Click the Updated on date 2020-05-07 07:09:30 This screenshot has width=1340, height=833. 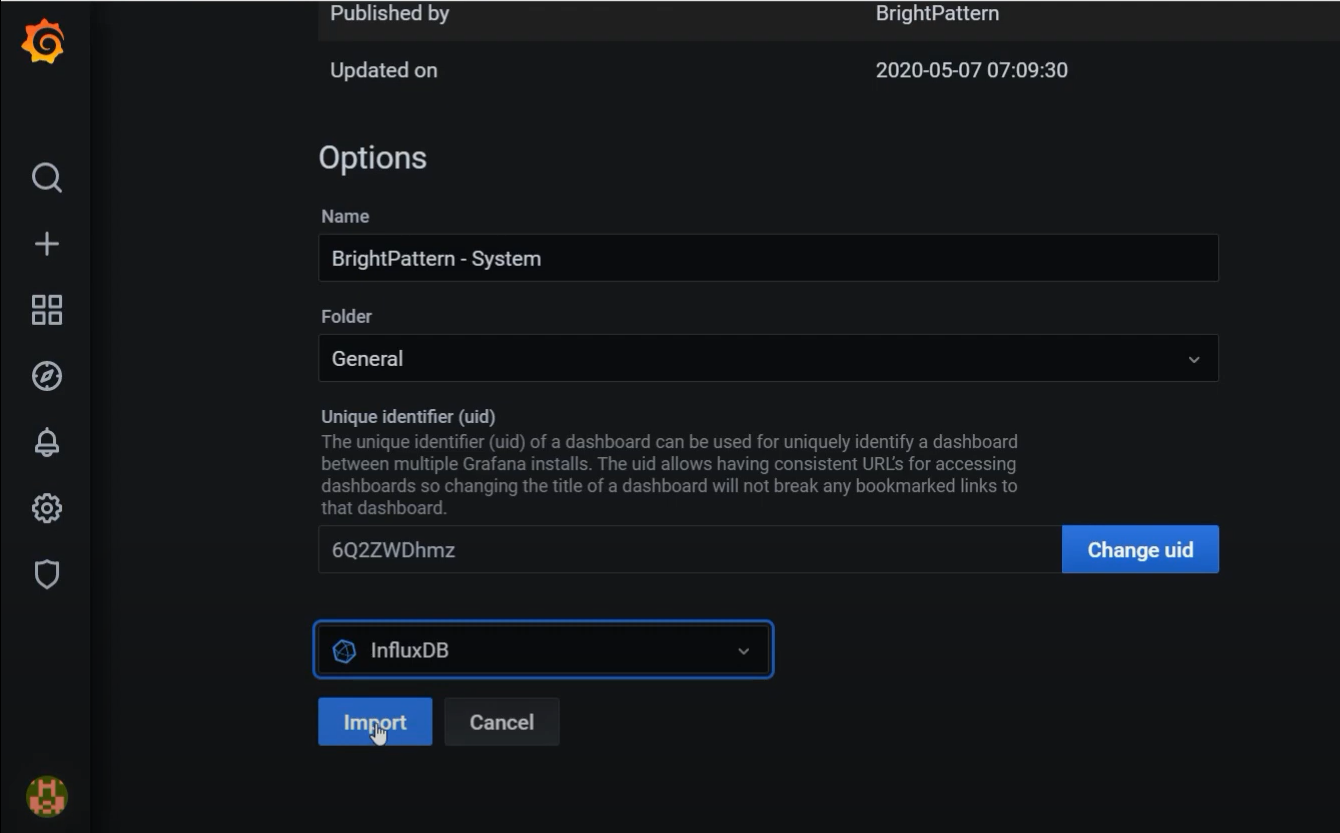(x=972, y=70)
